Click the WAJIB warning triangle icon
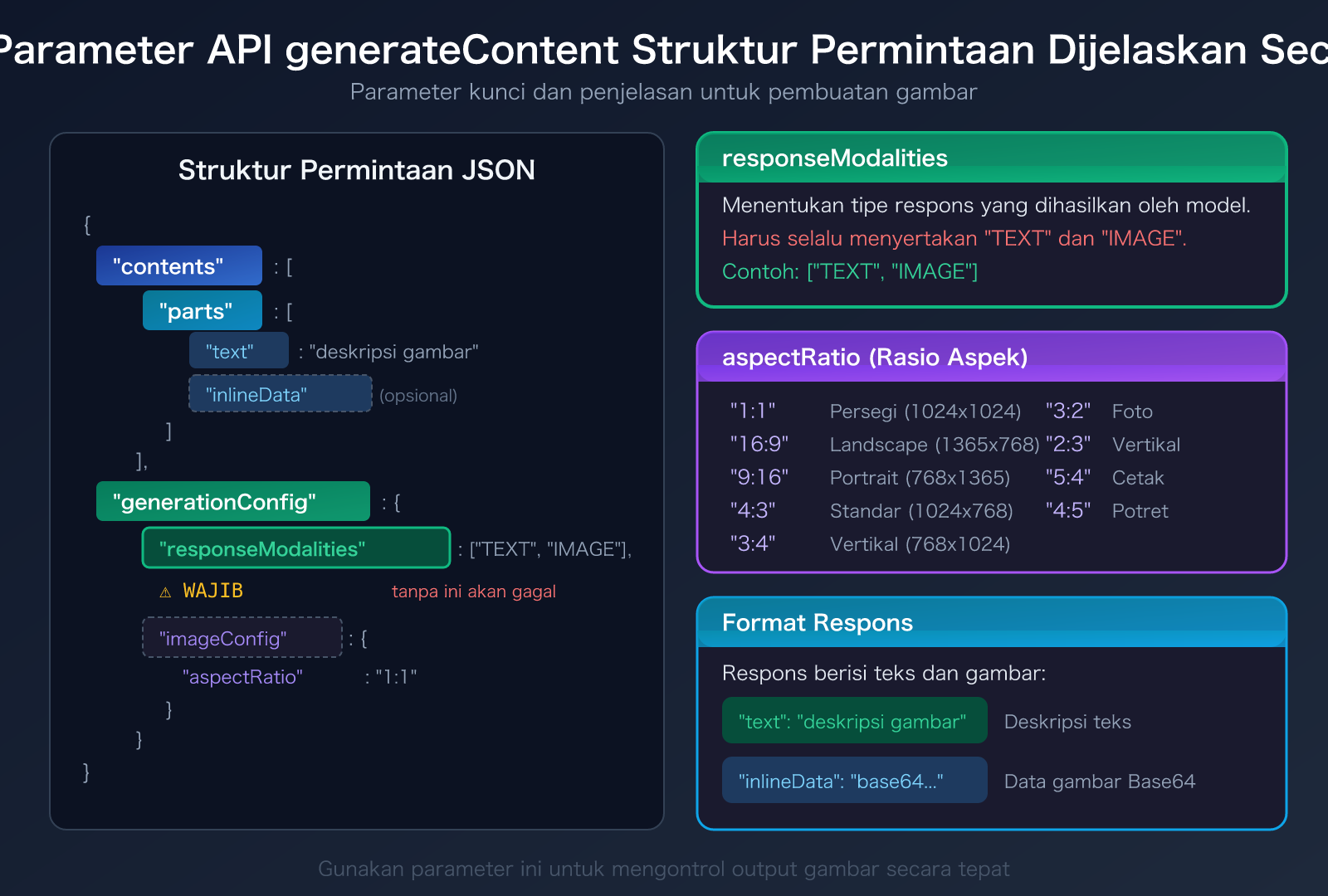The width and height of the screenshot is (1328, 896). point(165,591)
